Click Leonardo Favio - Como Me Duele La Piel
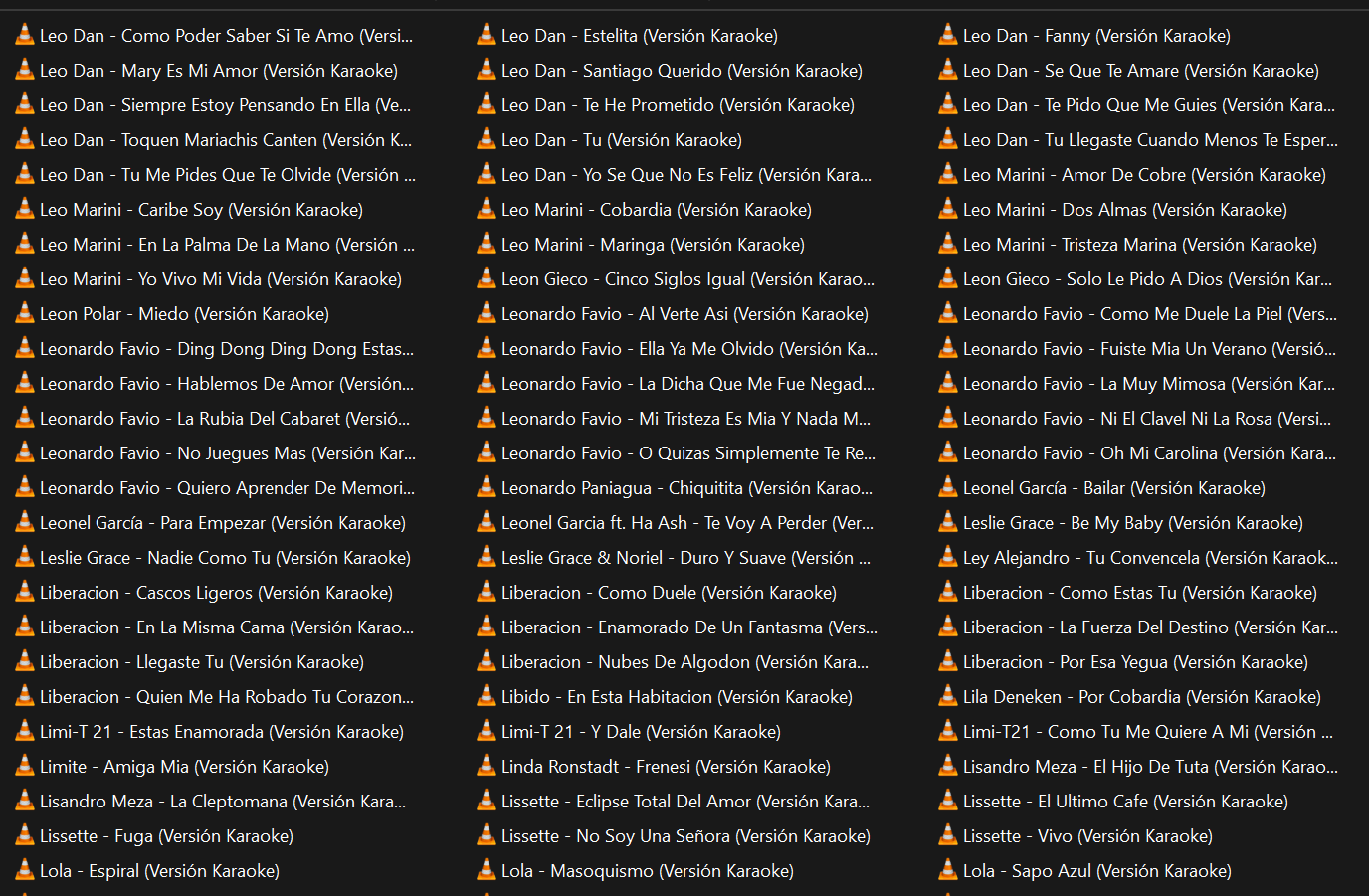The width and height of the screenshot is (1369, 896). (1138, 313)
